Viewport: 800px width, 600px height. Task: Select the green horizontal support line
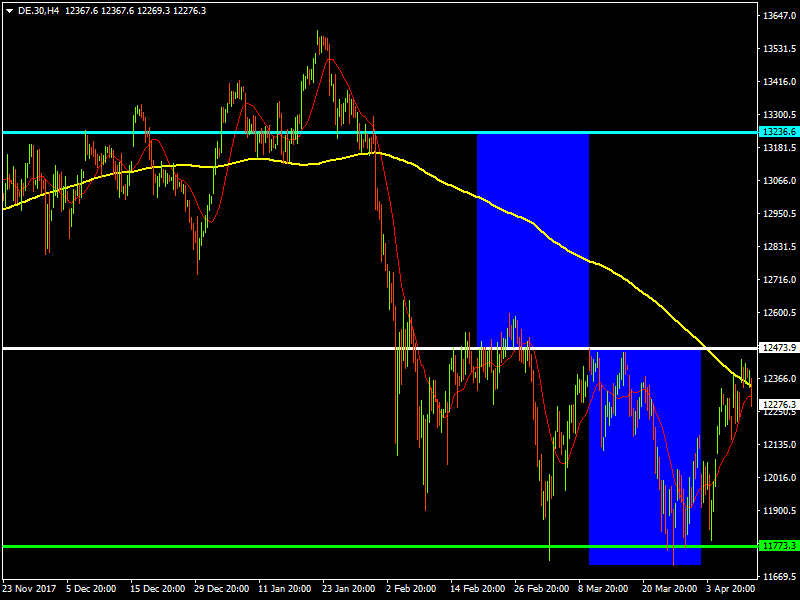[300, 546]
